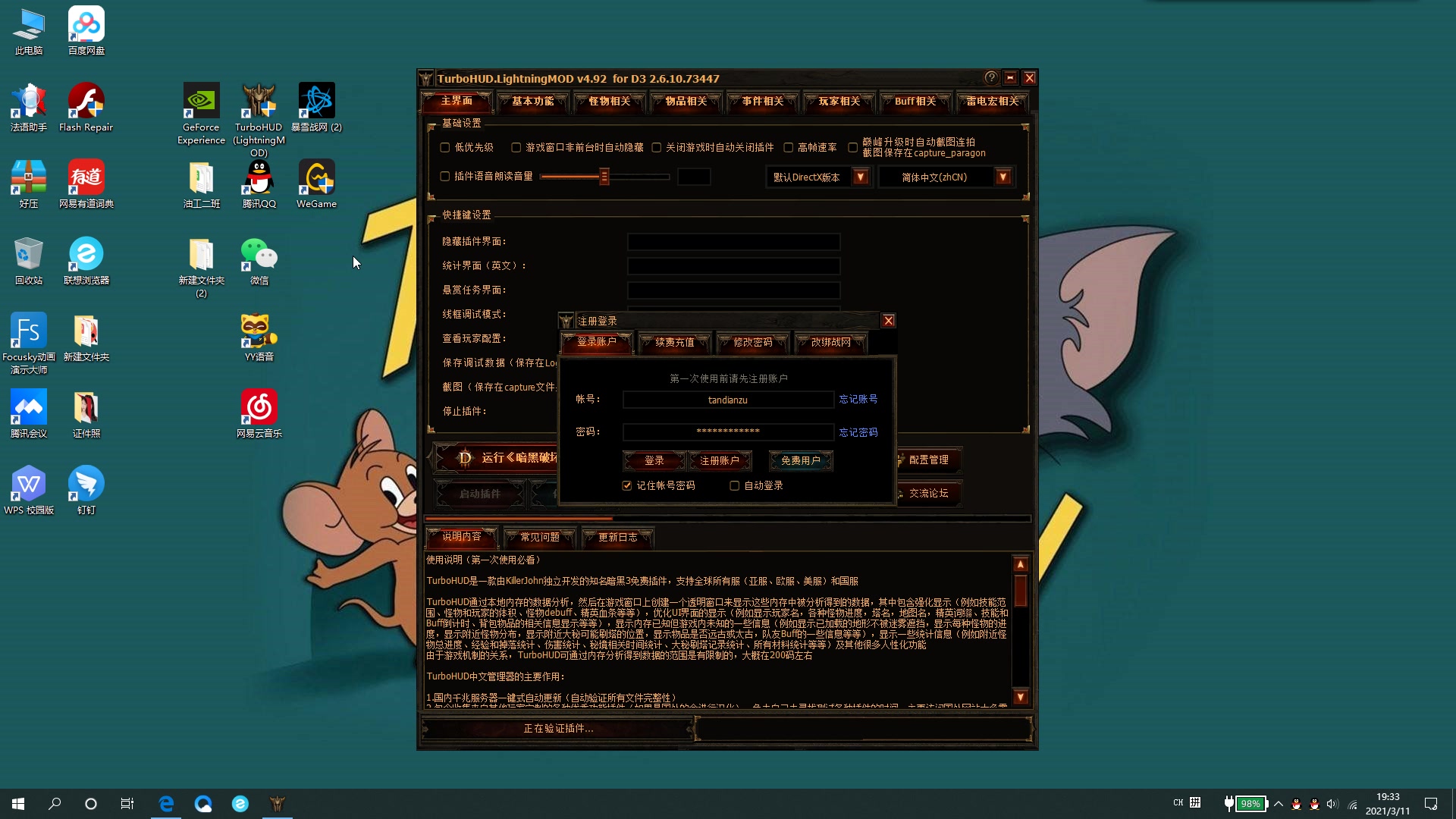
Task: Expand 简体中文(zhCN) language dropdown arrow
Action: tap(1003, 177)
